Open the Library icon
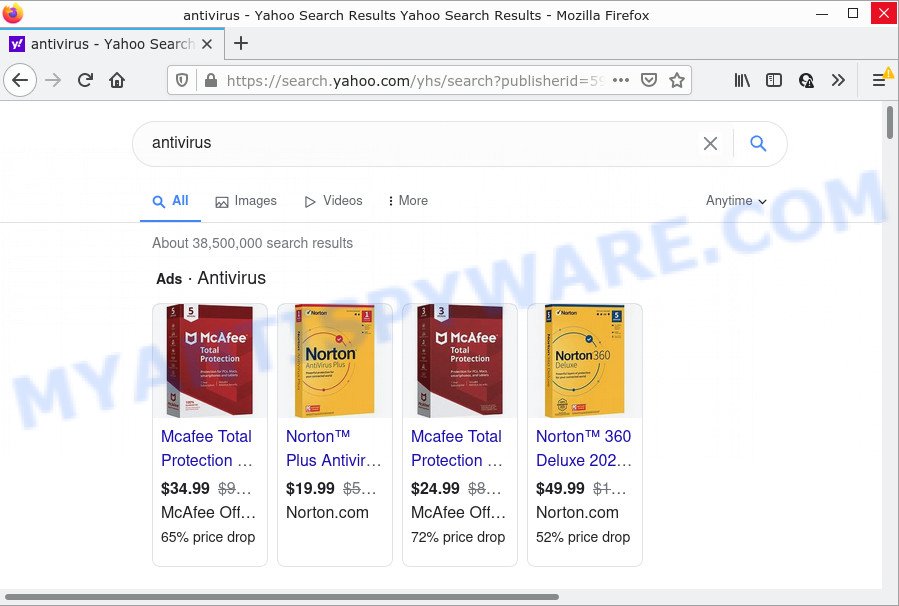This screenshot has height=606, width=899. (742, 80)
